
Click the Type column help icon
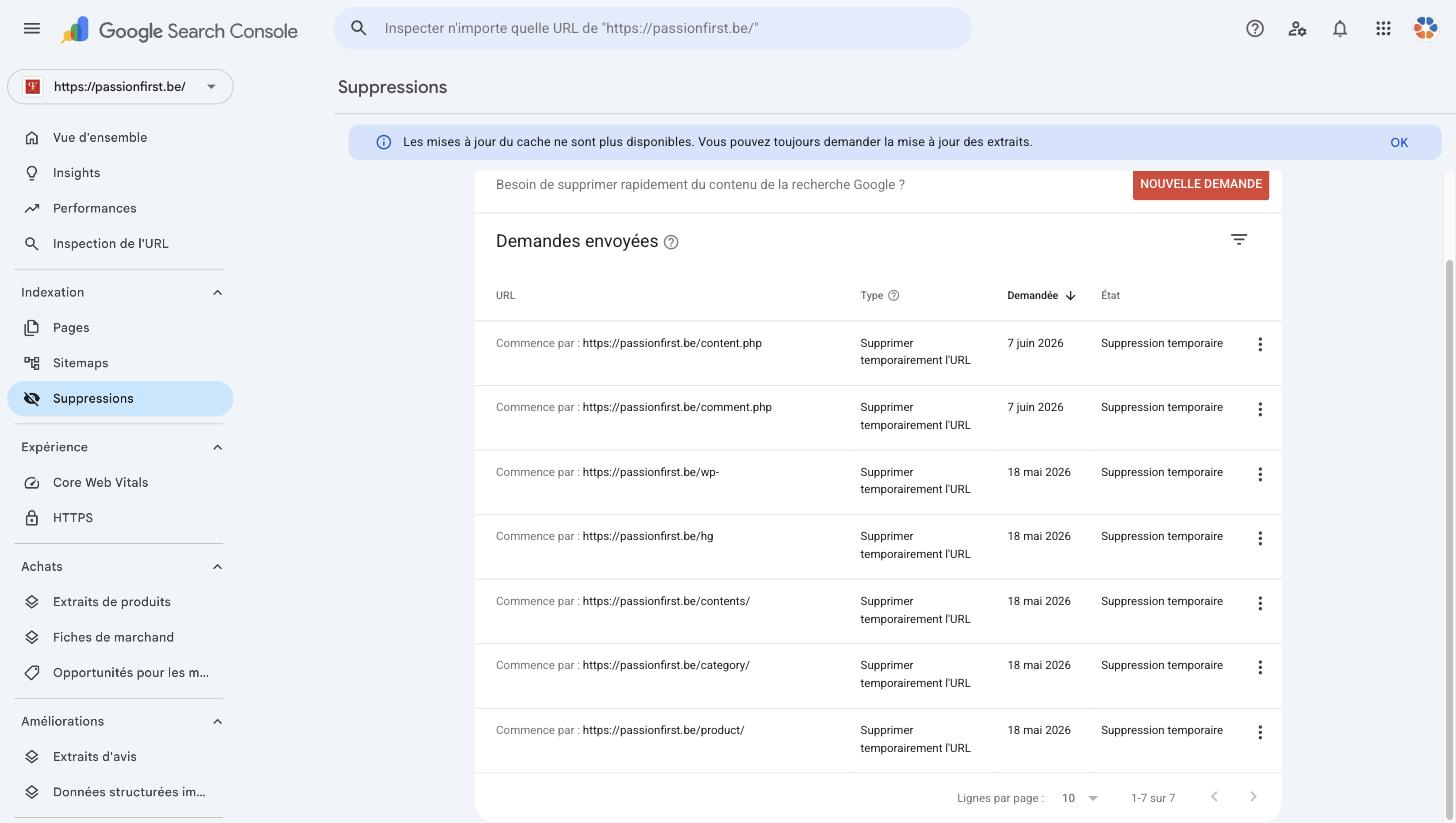tap(894, 296)
